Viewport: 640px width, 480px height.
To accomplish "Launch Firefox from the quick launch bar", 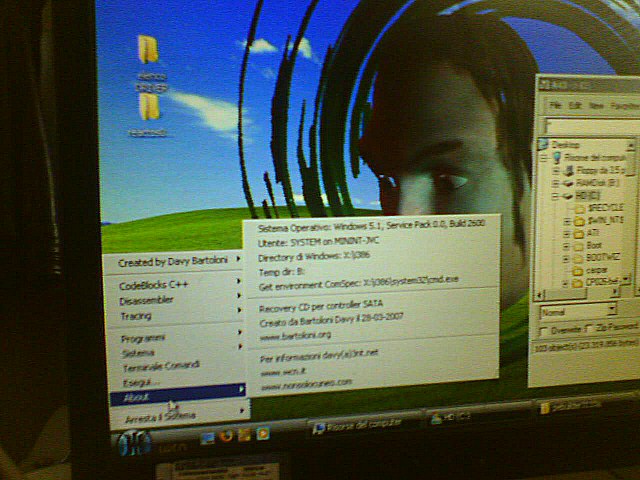I will coord(227,435).
